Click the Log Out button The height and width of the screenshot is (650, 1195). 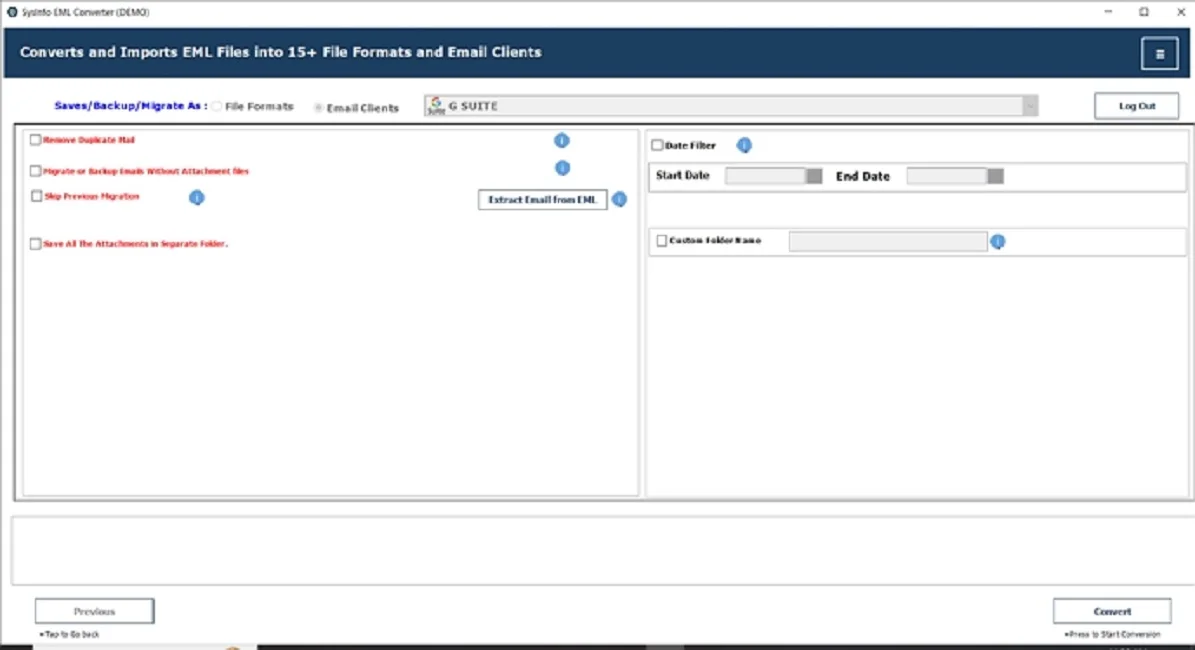(x=1136, y=106)
